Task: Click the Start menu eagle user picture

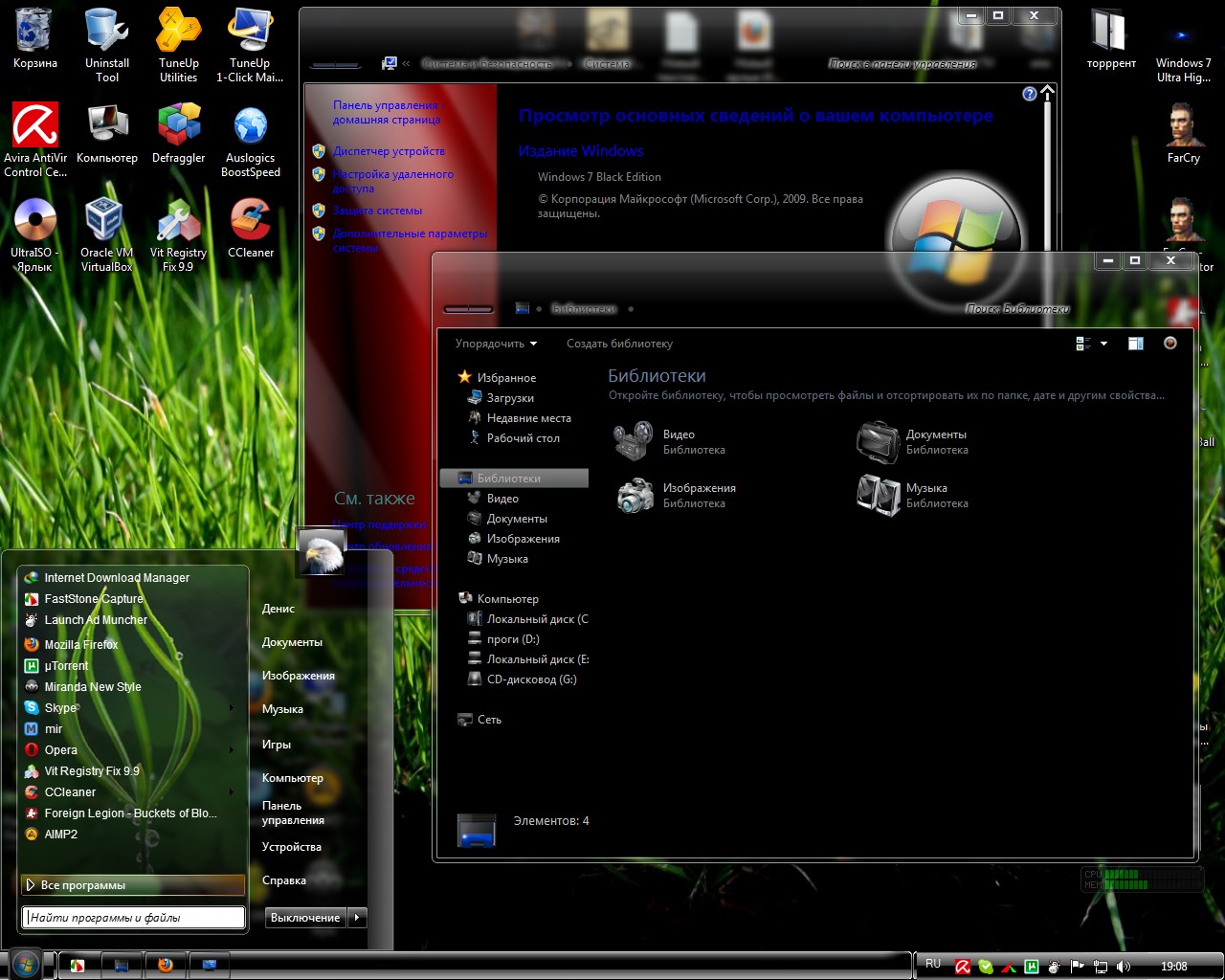Action: tap(322, 551)
